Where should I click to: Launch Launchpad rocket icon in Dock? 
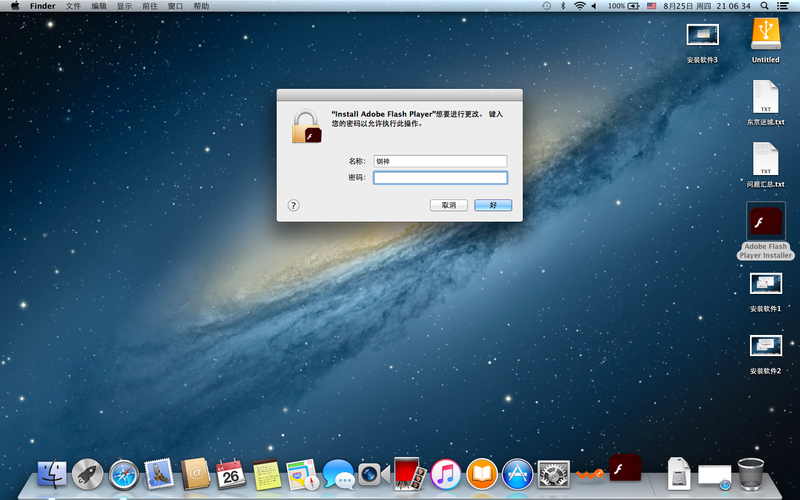[x=87, y=474]
